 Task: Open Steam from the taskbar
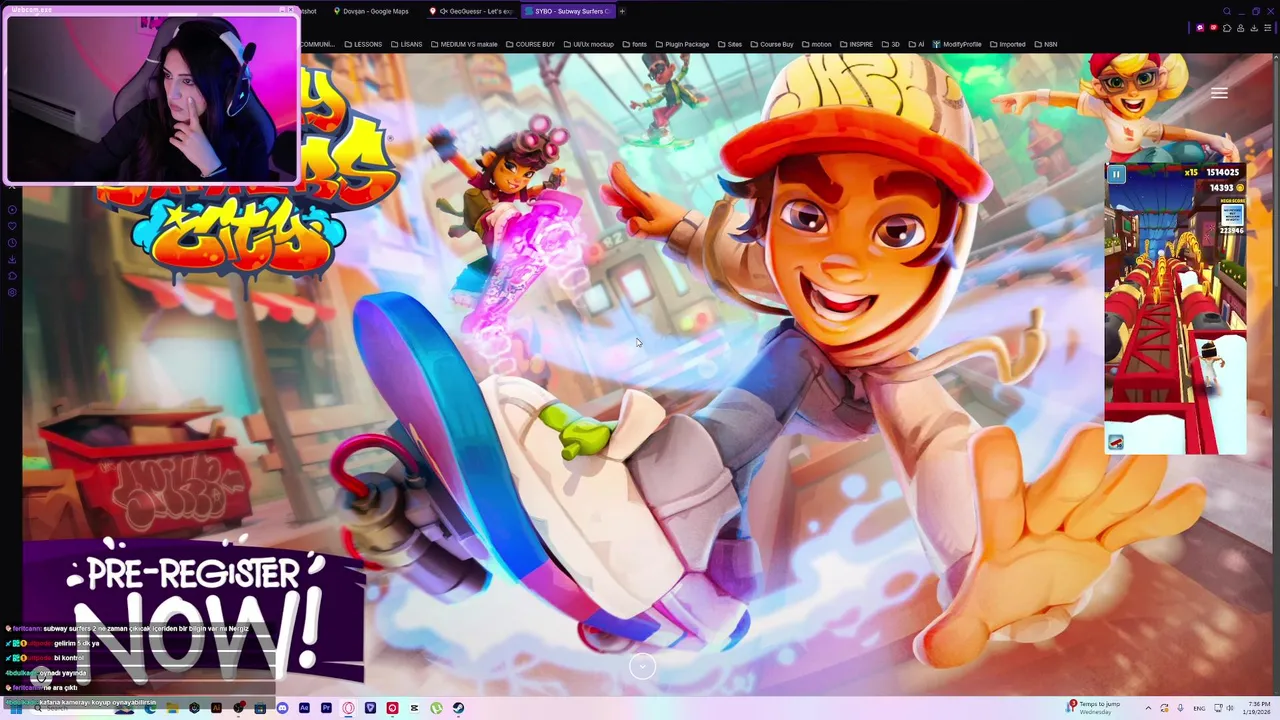458,708
